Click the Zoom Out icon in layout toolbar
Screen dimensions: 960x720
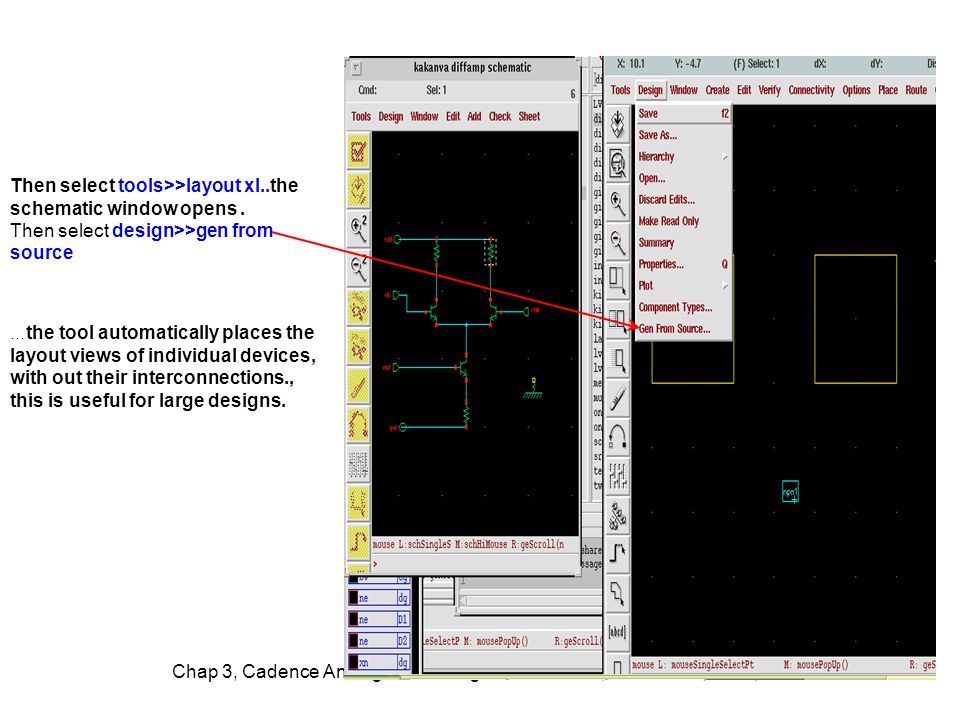tap(618, 242)
